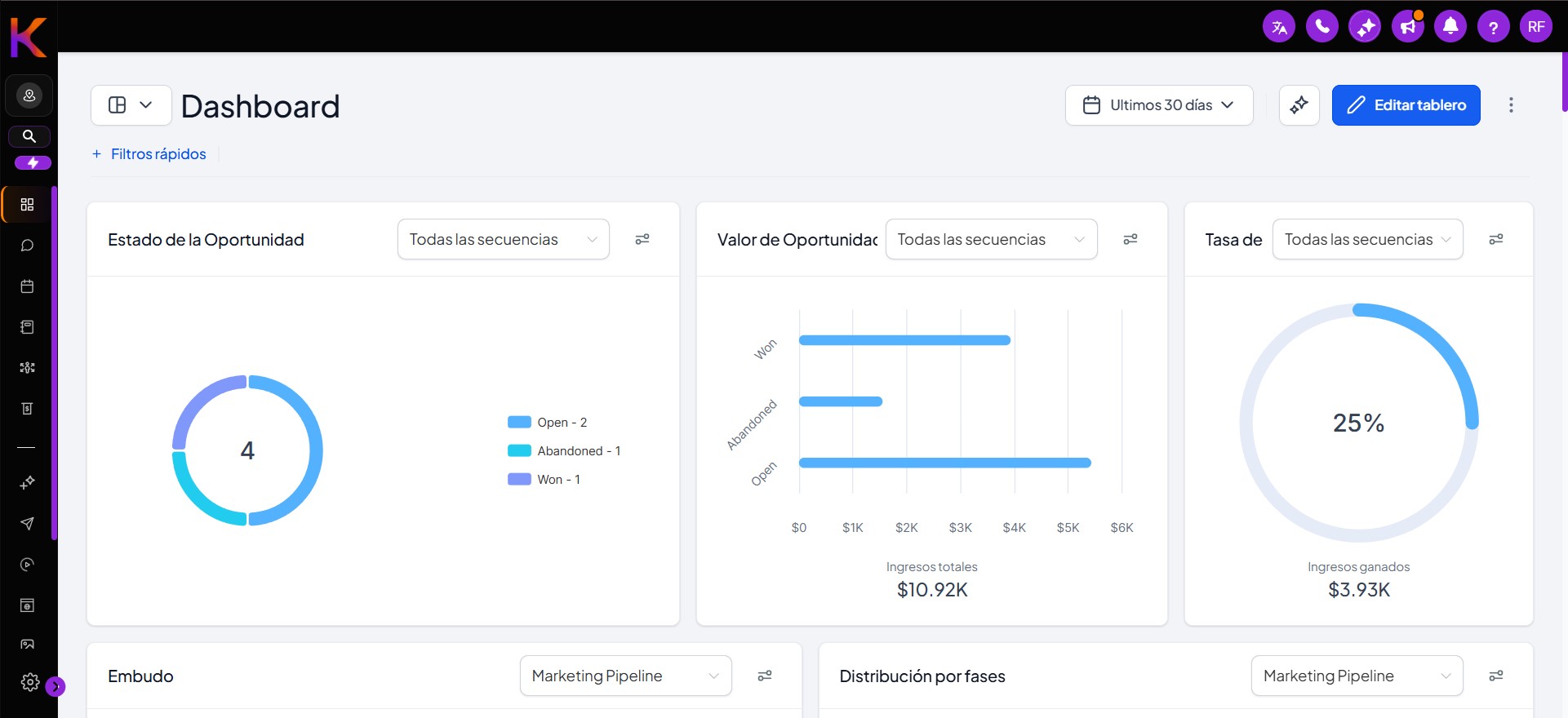Open the help question mark icon
1568x718 pixels.
(1494, 27)
